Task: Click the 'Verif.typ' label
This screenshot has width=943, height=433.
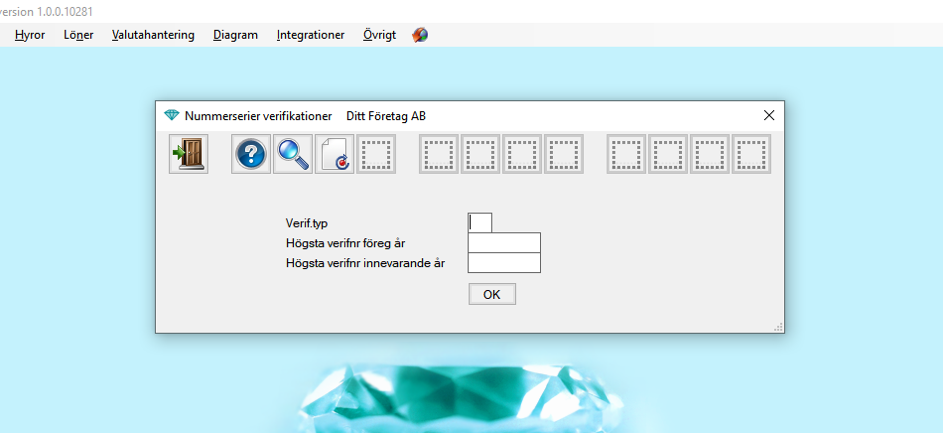Action: pyautogui.click(x=307, y=223)
